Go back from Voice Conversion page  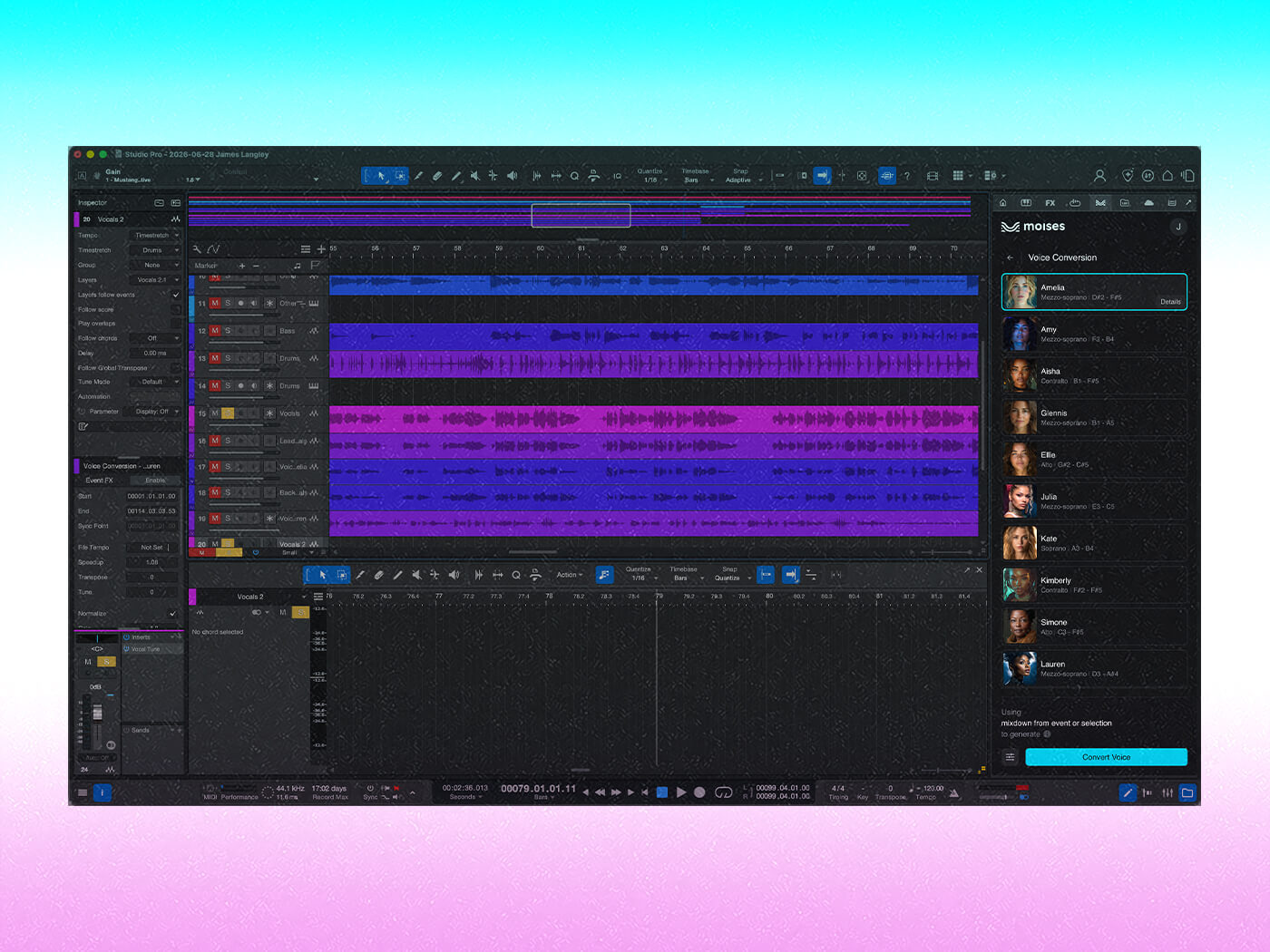point(1011,257)
